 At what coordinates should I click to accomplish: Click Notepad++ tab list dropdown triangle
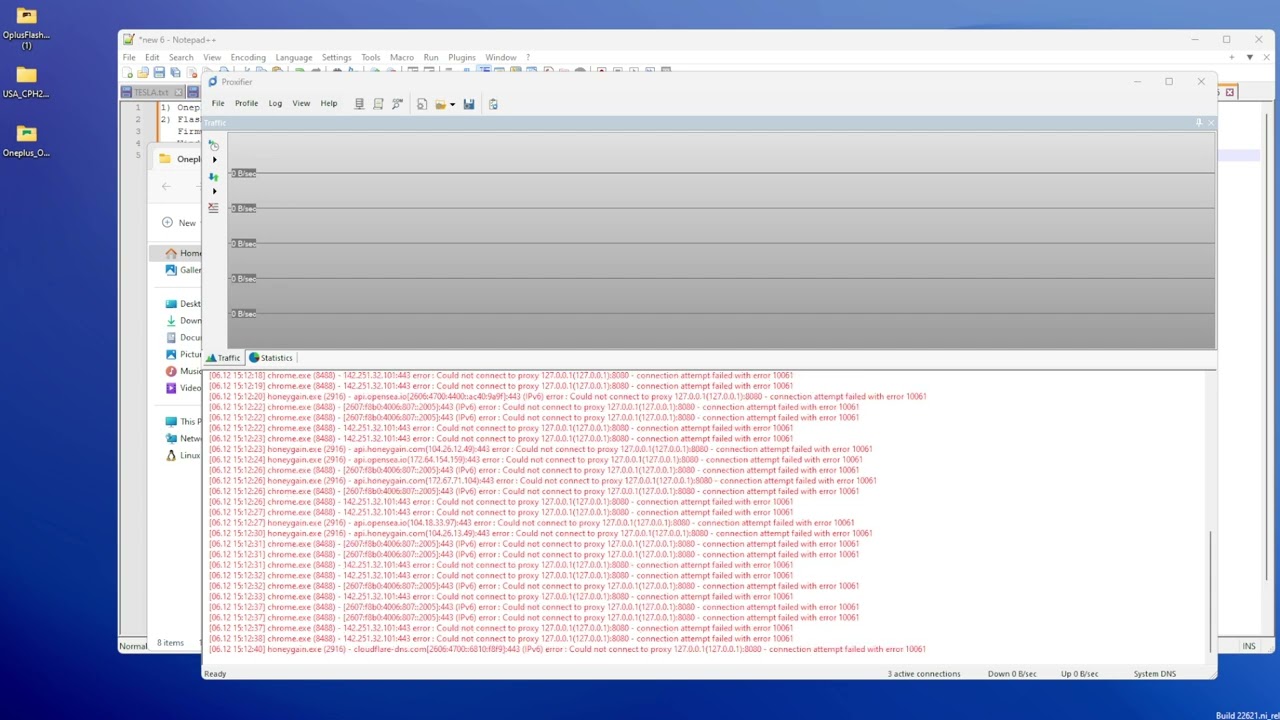(1250, 57)
